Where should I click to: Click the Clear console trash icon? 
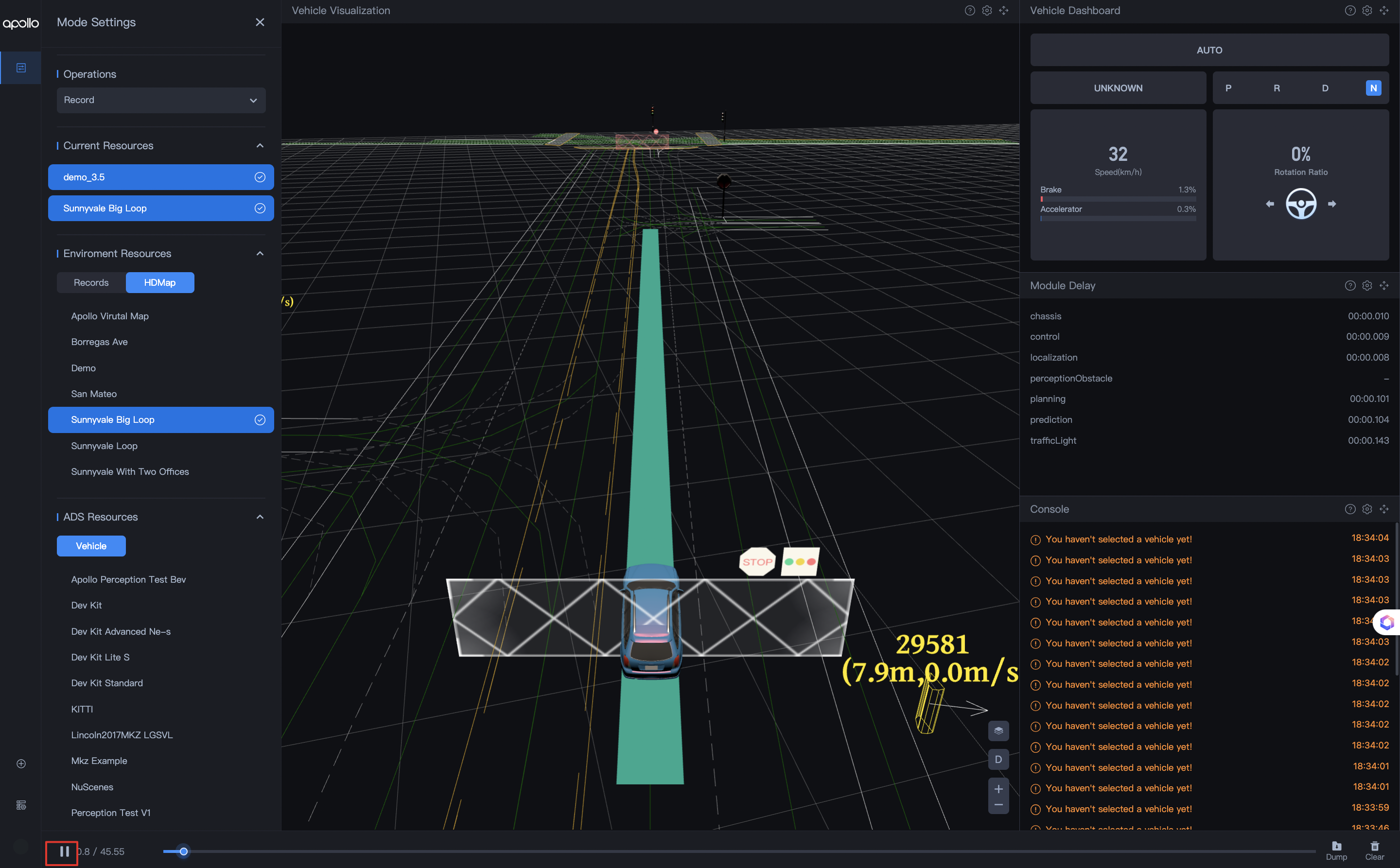click(x=1374, y=847)
